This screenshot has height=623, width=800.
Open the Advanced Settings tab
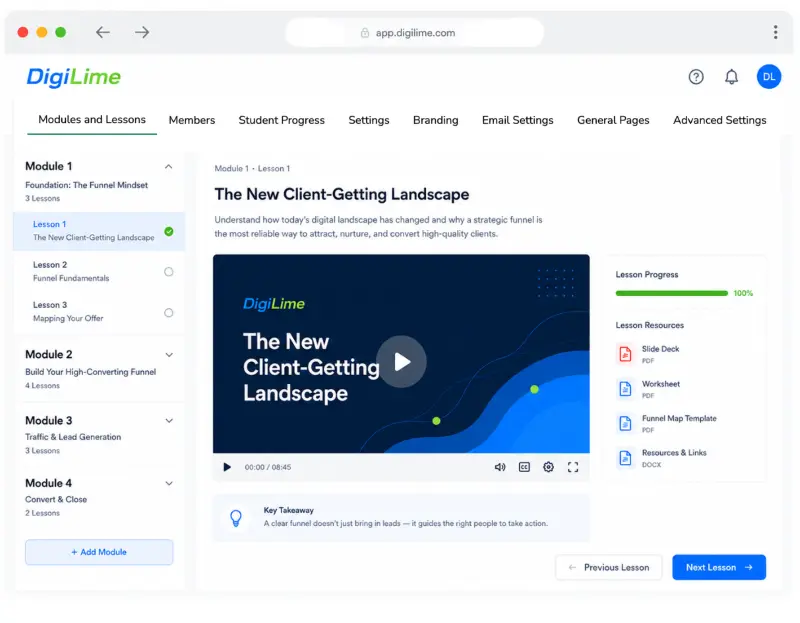pos(719,120)
